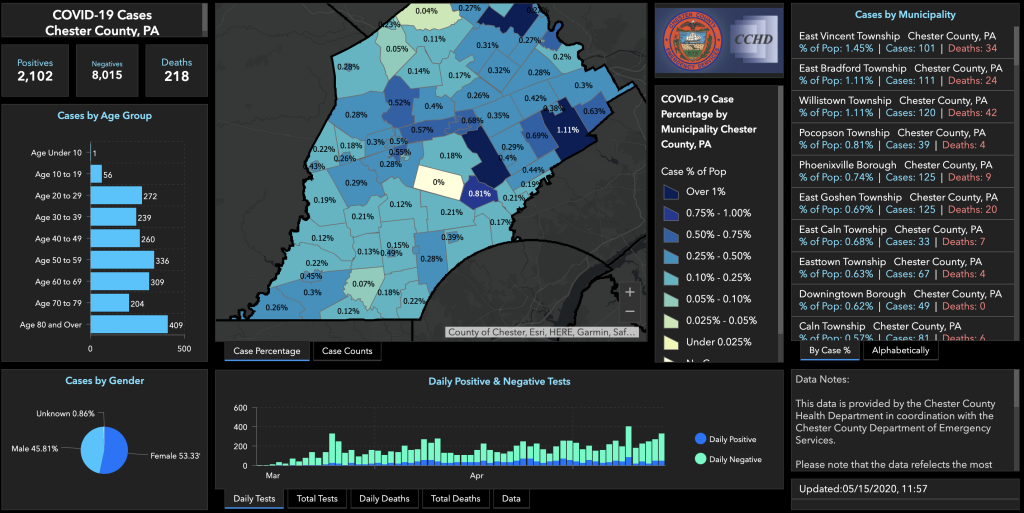Click the Male pie chart slice
Screen dimensions: 1024x513
[91, 450]
